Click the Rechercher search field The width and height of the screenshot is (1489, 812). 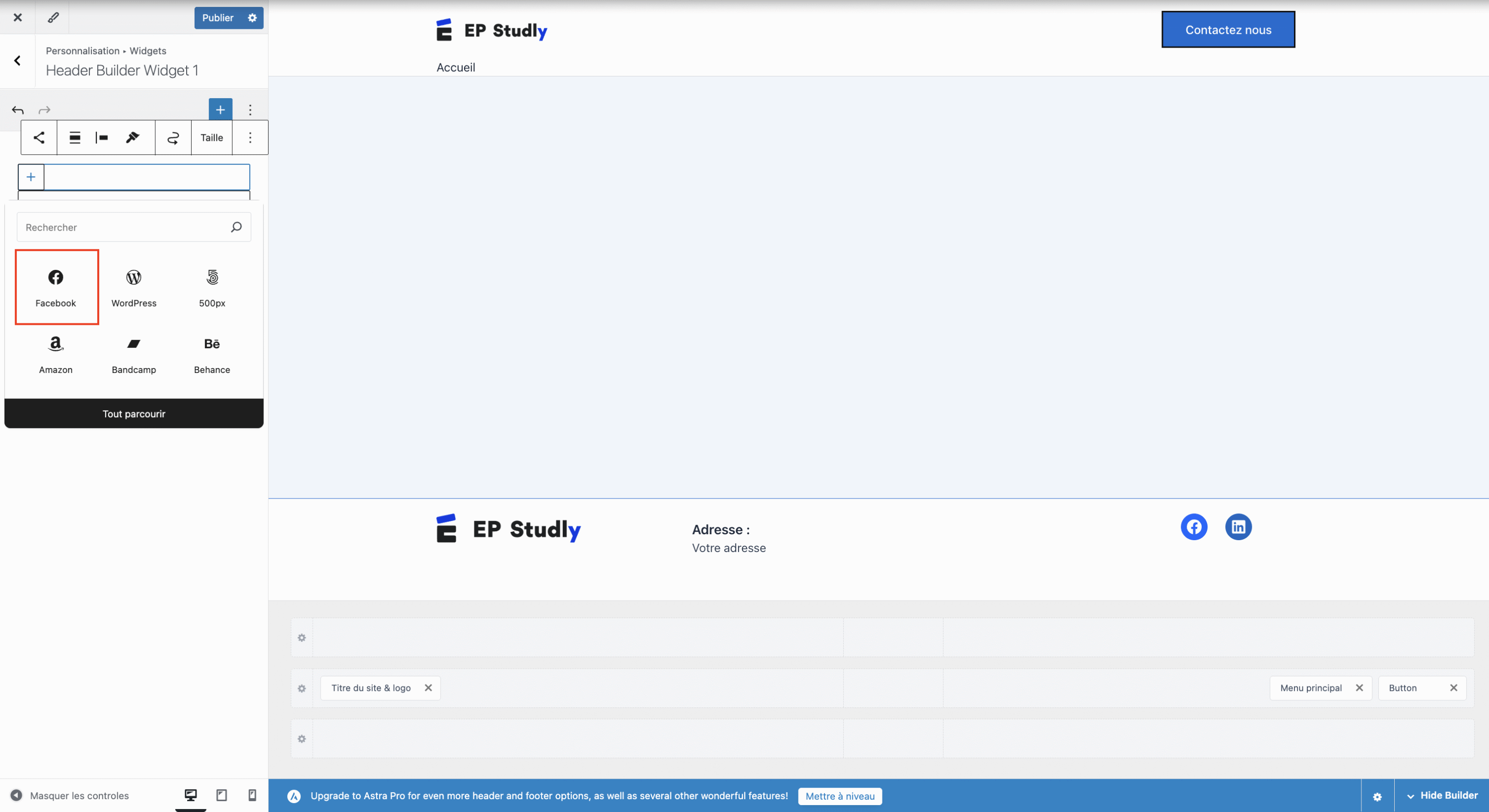(124, 227)
